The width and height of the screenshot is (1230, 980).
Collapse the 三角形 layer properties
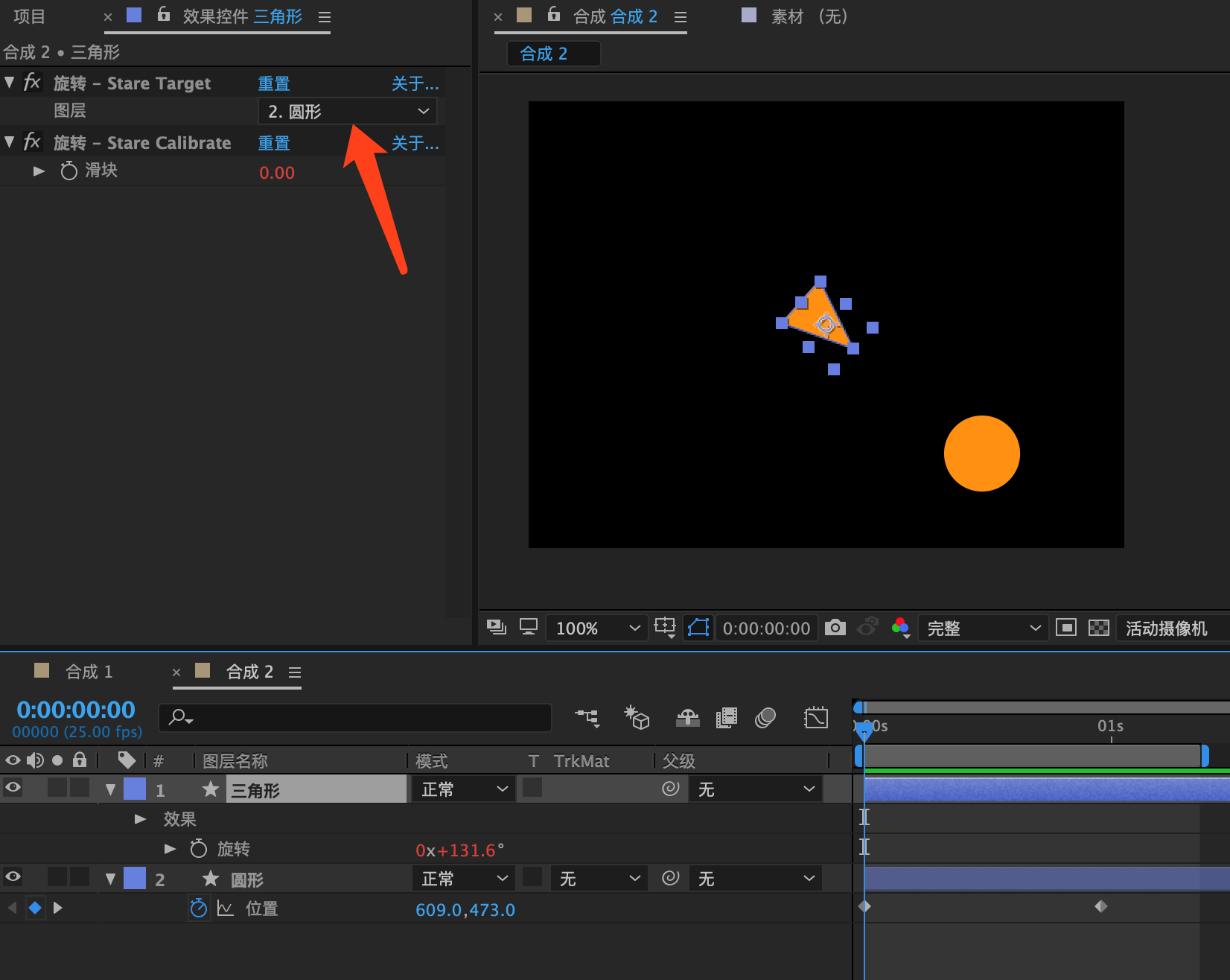[111, 789]
